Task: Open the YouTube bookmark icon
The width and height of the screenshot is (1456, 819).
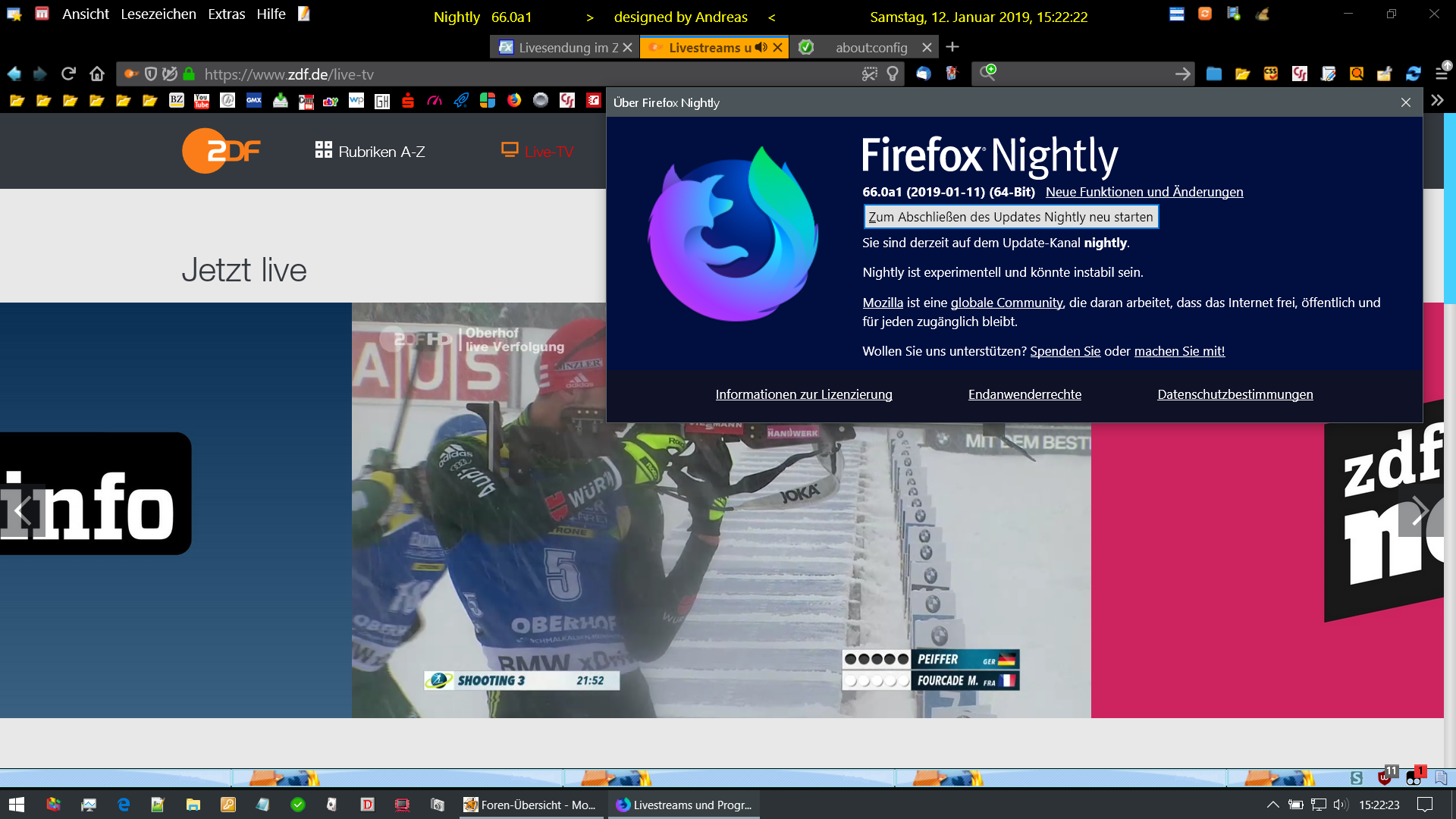Action: 202,101
